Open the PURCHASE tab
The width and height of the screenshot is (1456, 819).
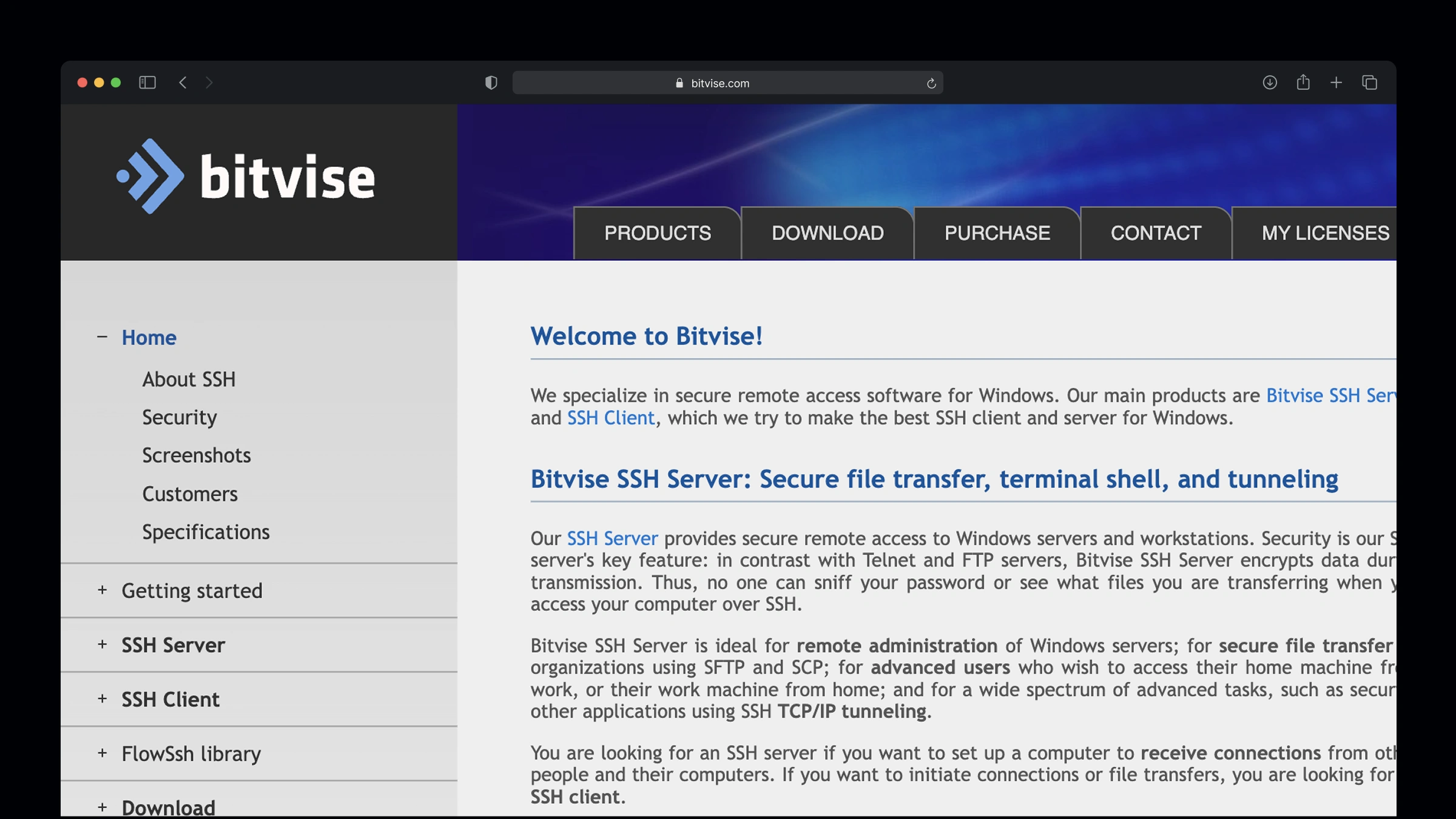pyautogui.click(x=997, y=233)
